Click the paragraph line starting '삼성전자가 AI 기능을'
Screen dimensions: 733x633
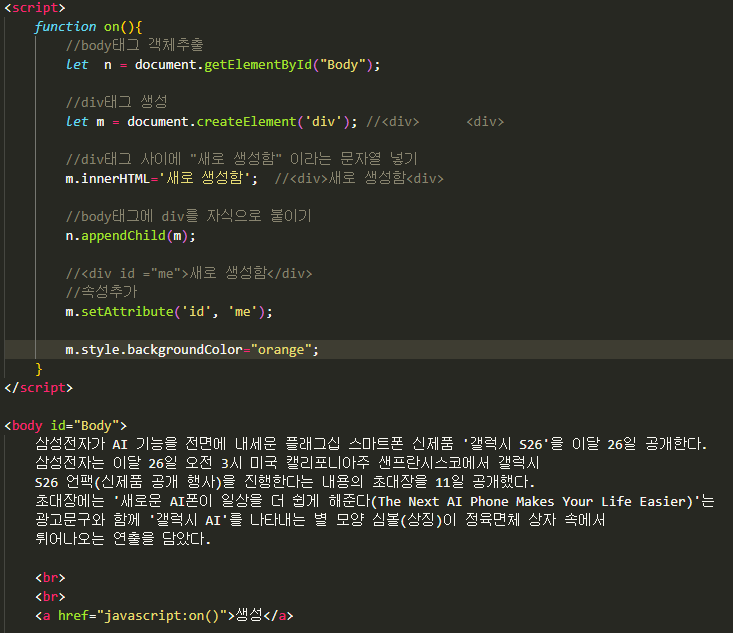pyautogui.click(x=371, y=444)
